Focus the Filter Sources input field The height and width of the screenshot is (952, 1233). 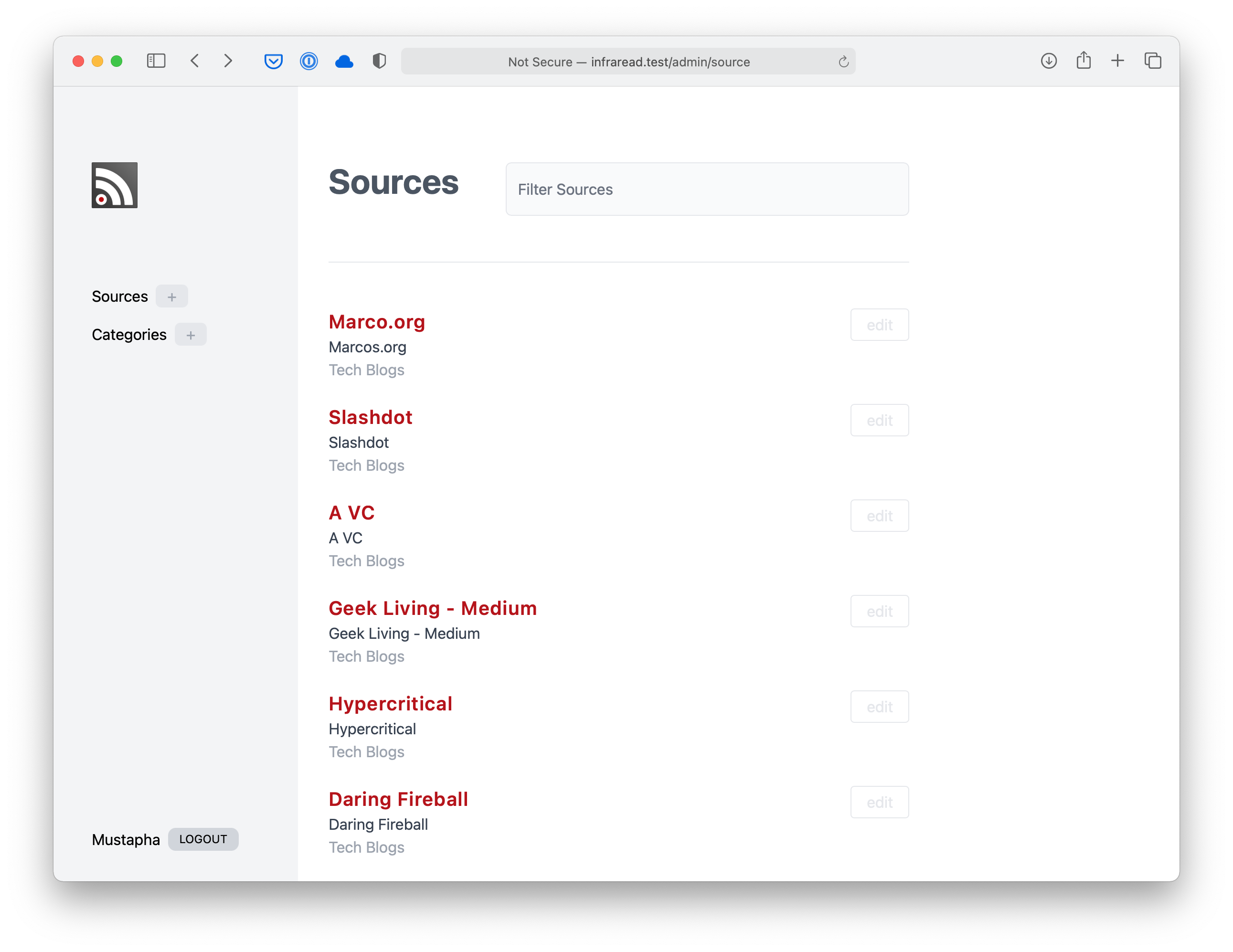click(x=707, y=189)
